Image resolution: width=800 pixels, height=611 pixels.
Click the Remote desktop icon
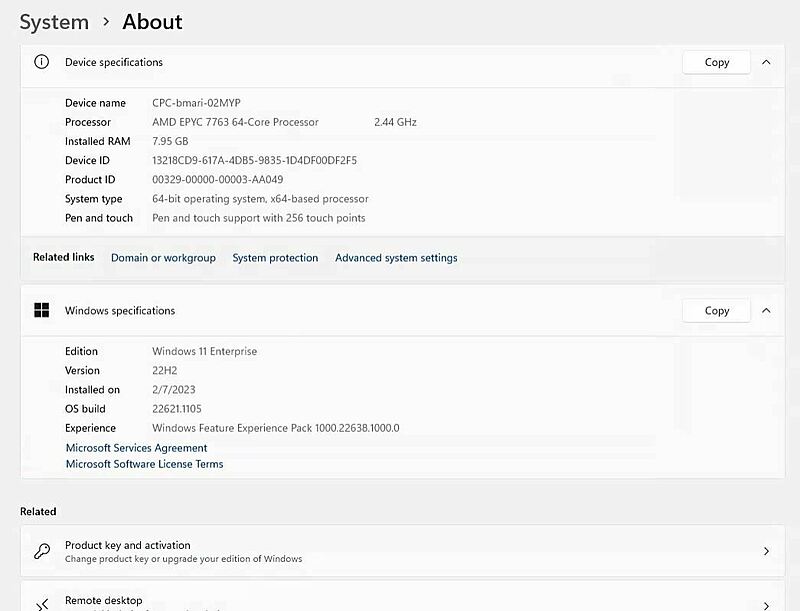(43, 601)
